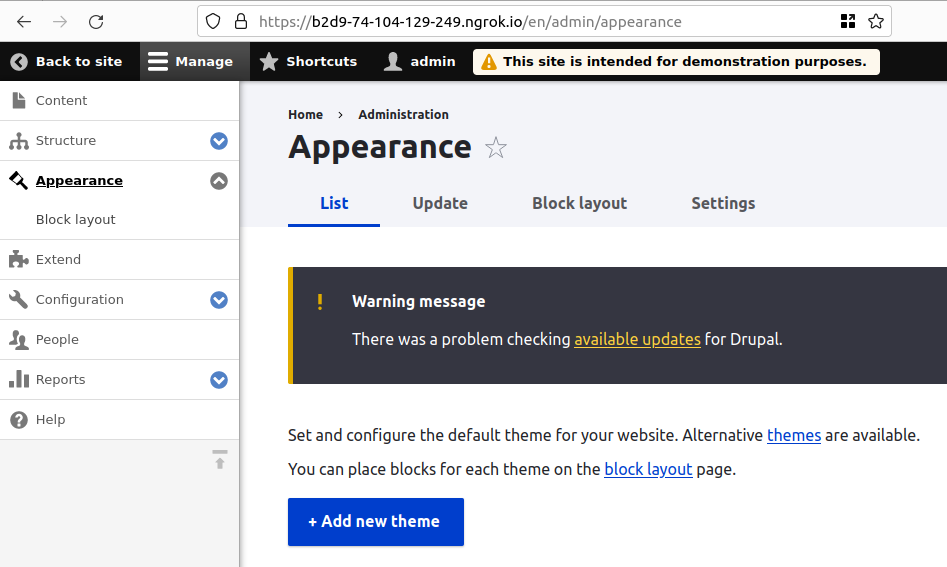Open the available updates link
The height and width of the screenshot is (567, 947).
(x=637, y=339)
